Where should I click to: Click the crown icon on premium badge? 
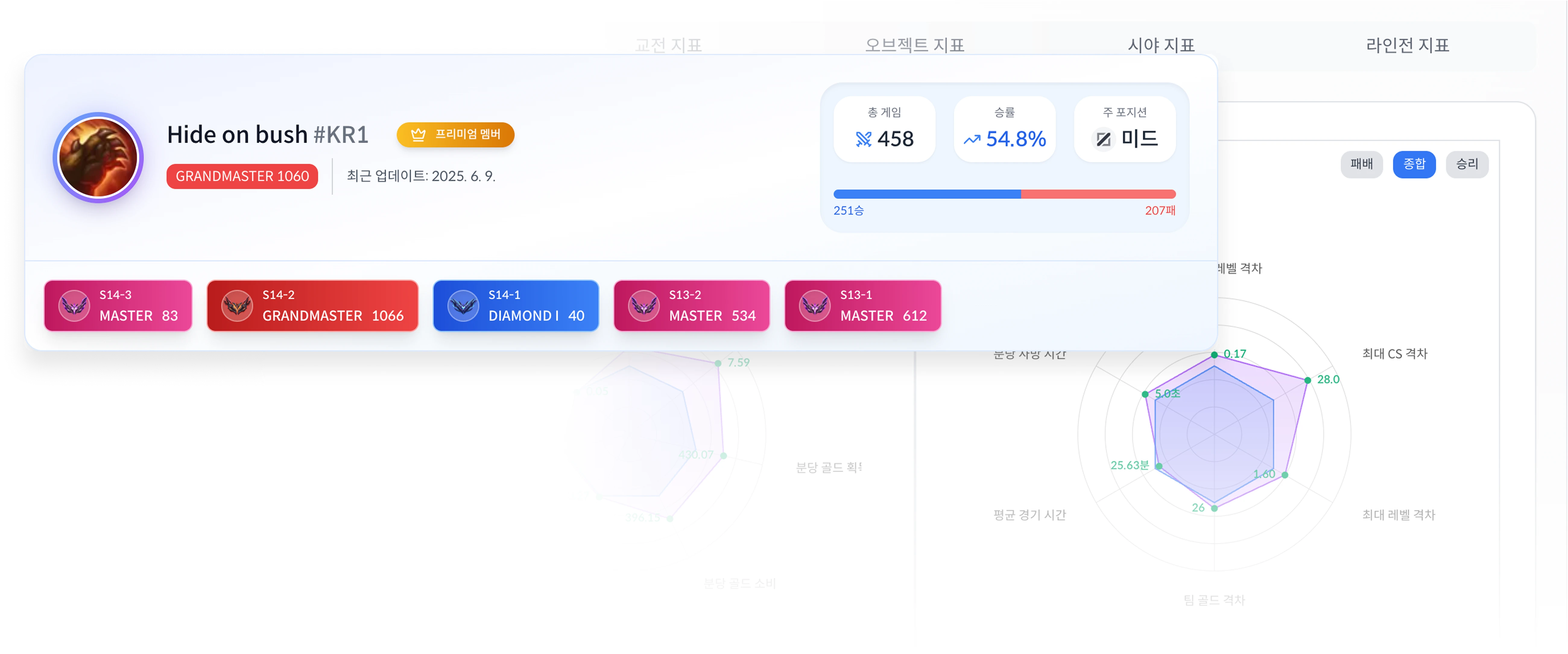[418, 135]
